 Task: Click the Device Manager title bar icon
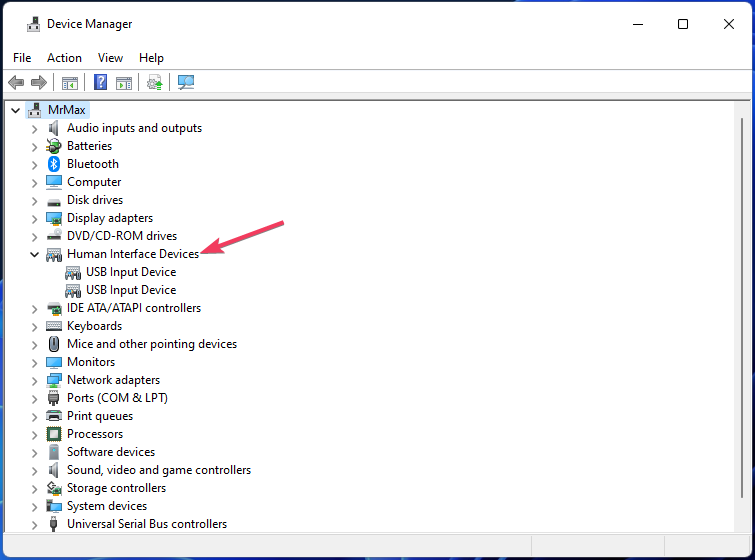33,24
